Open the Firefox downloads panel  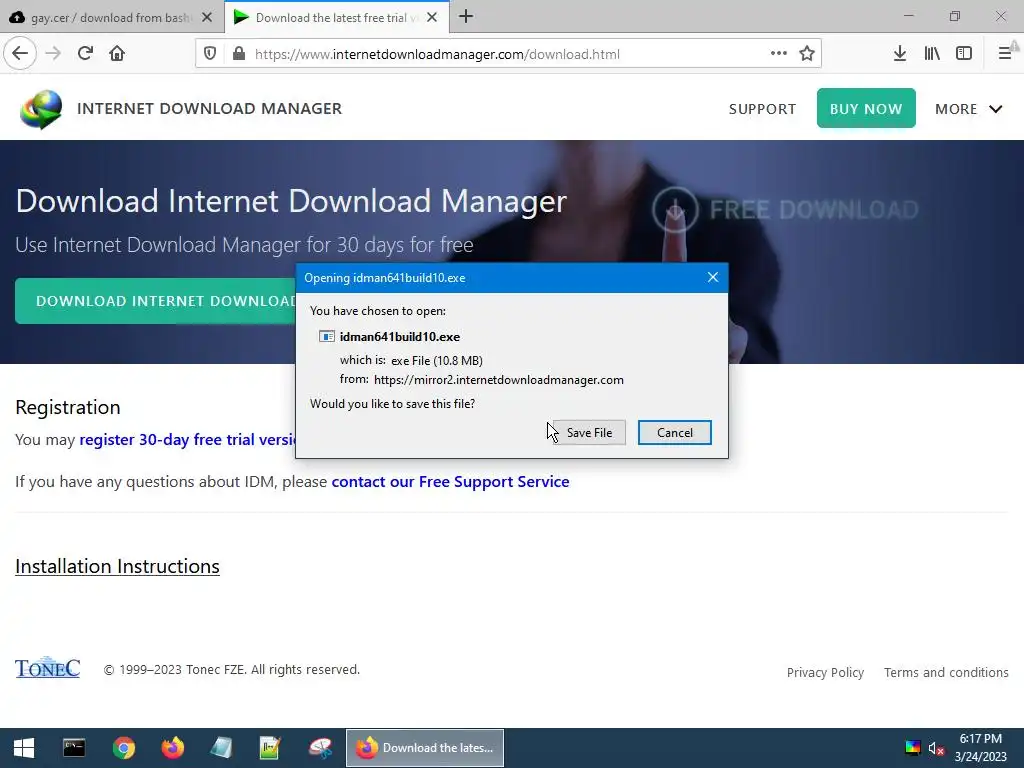(900, 54)
